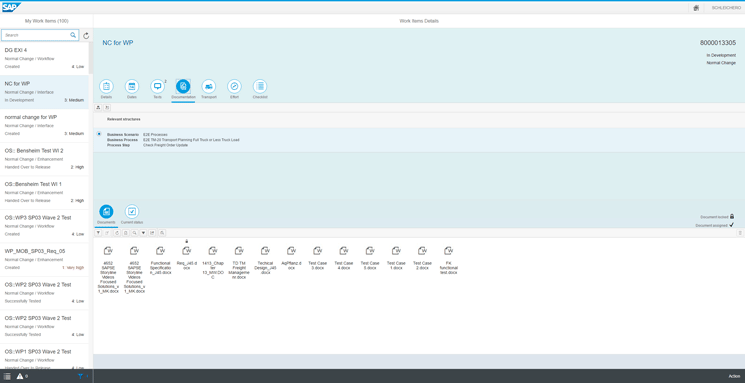Open Test Case 3.docx document

[317, 258]
